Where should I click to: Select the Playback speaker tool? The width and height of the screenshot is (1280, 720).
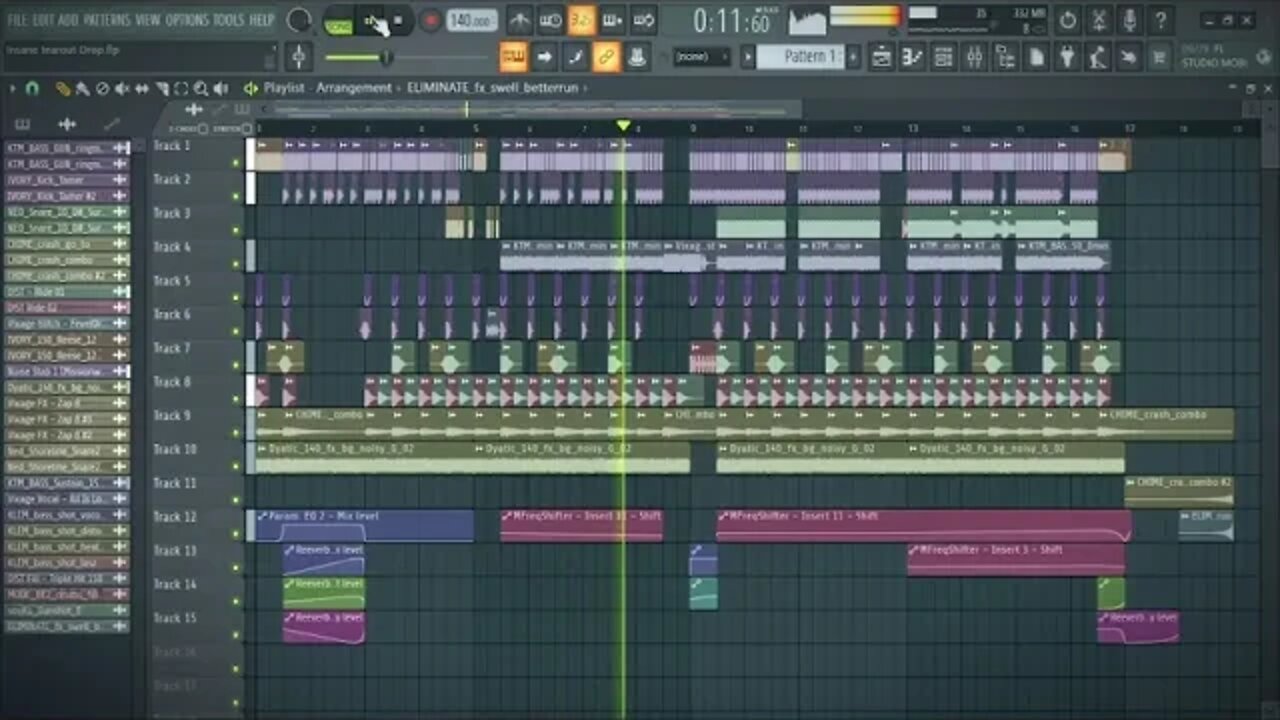coord(221,89)
